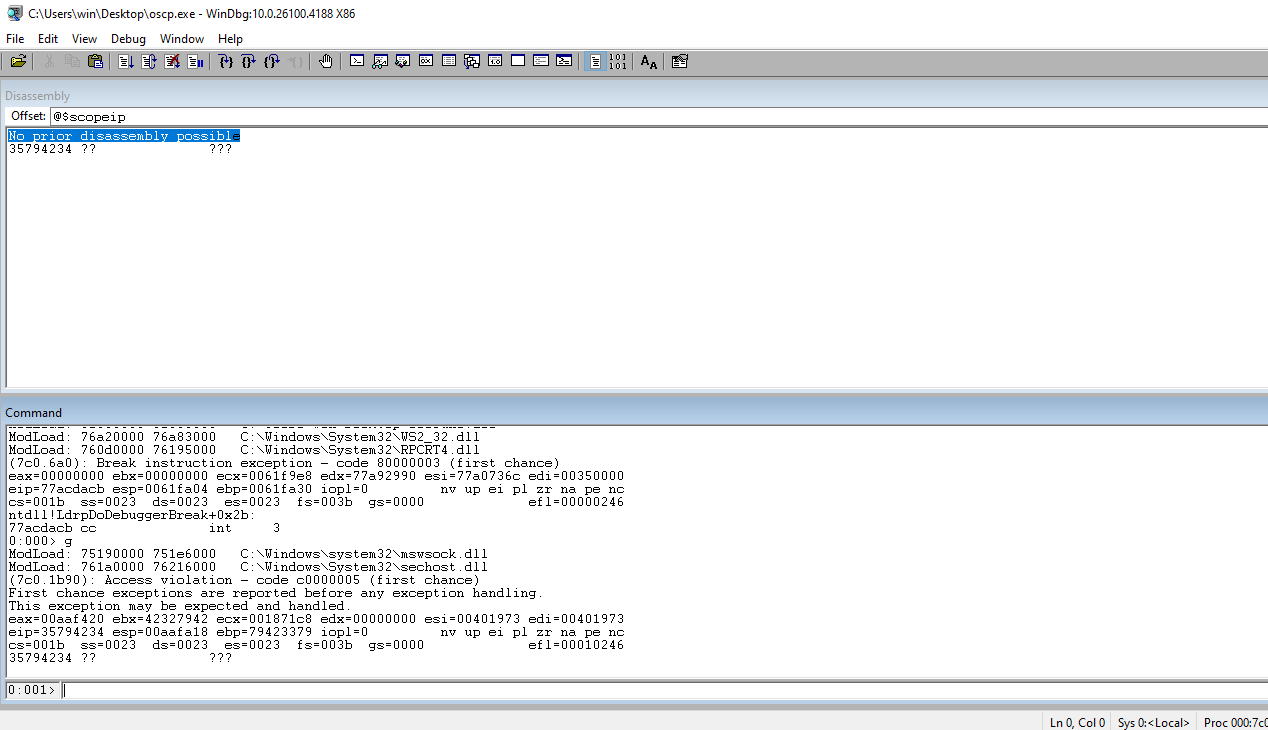Click the Restart debugging toolbar icon
The width and height of the screenshot is (1268, 730).
149,62
